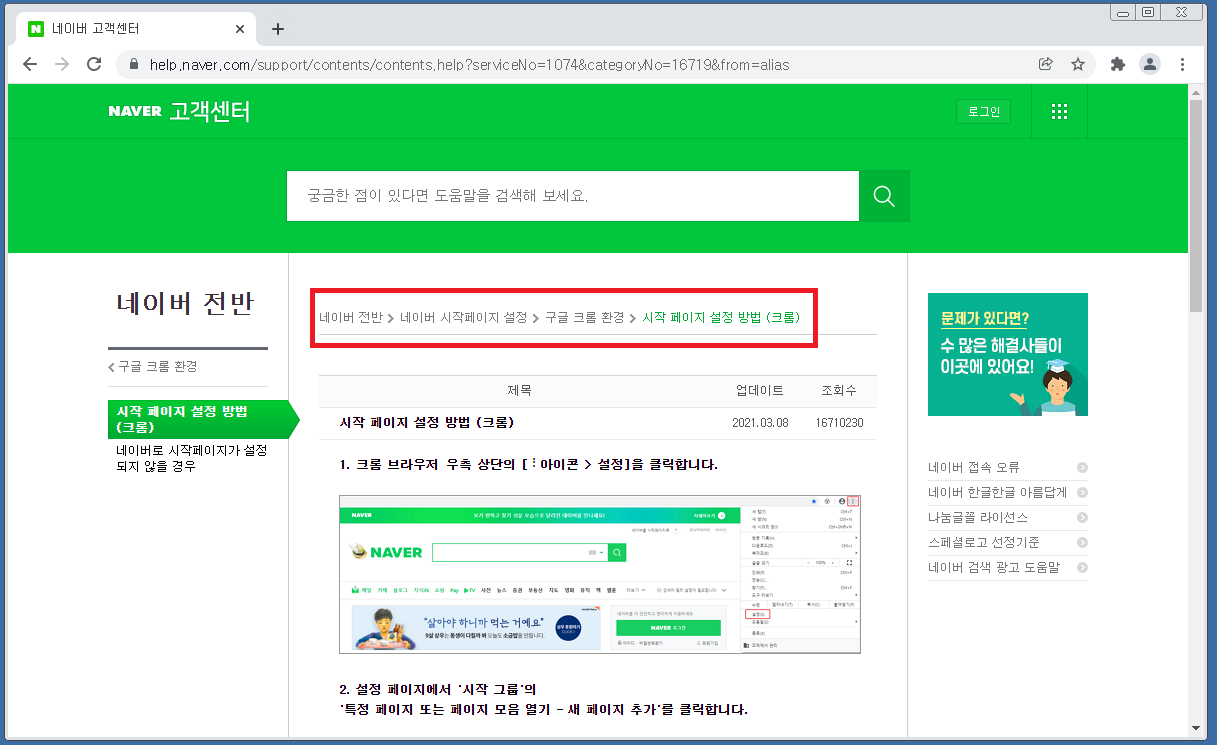Click the 업데이트 column header
The width and height of the screenshot is (1217, 745).
pos(760,391)
